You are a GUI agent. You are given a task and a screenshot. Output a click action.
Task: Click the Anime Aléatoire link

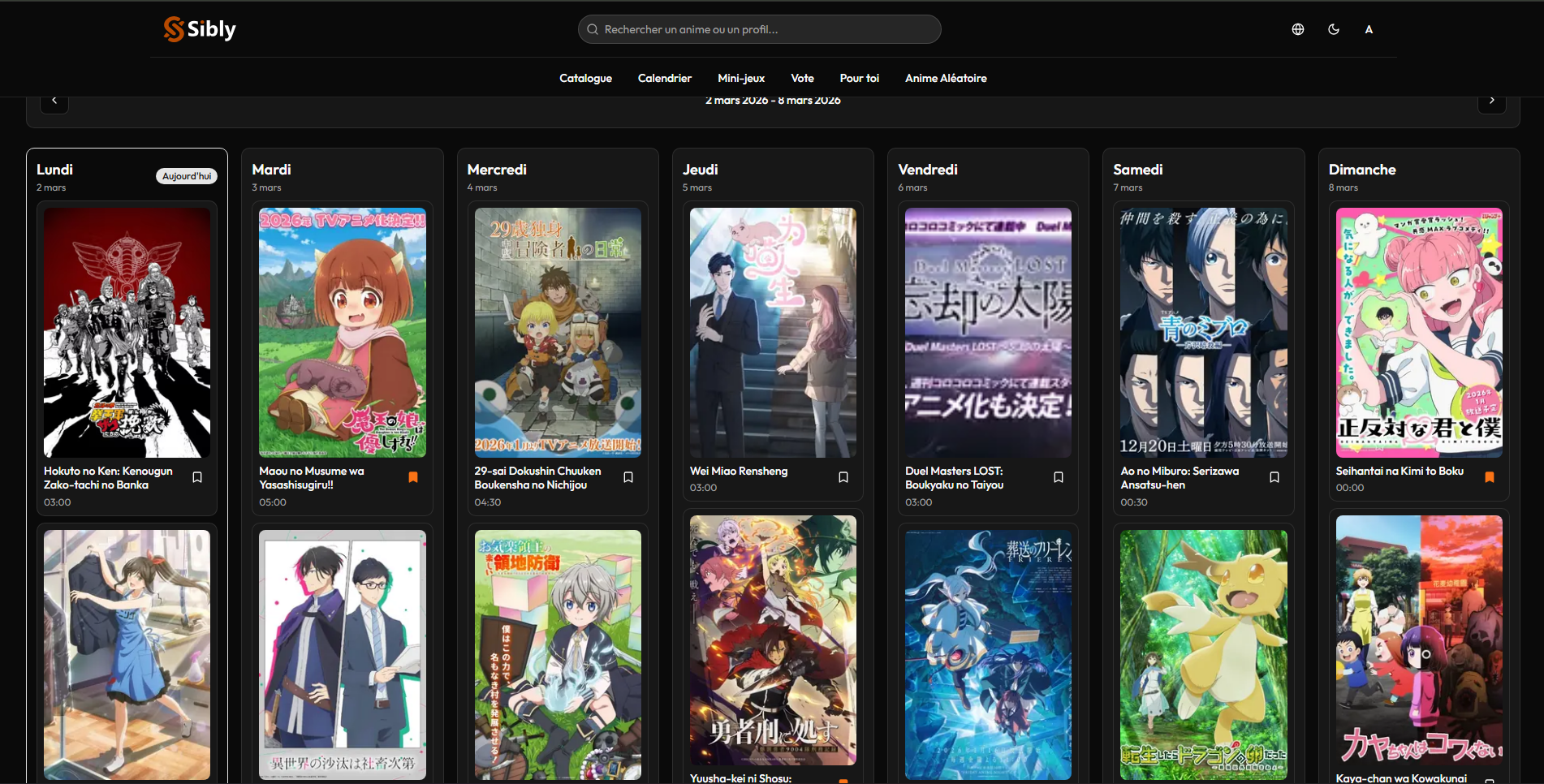click(x=946, y=78)
